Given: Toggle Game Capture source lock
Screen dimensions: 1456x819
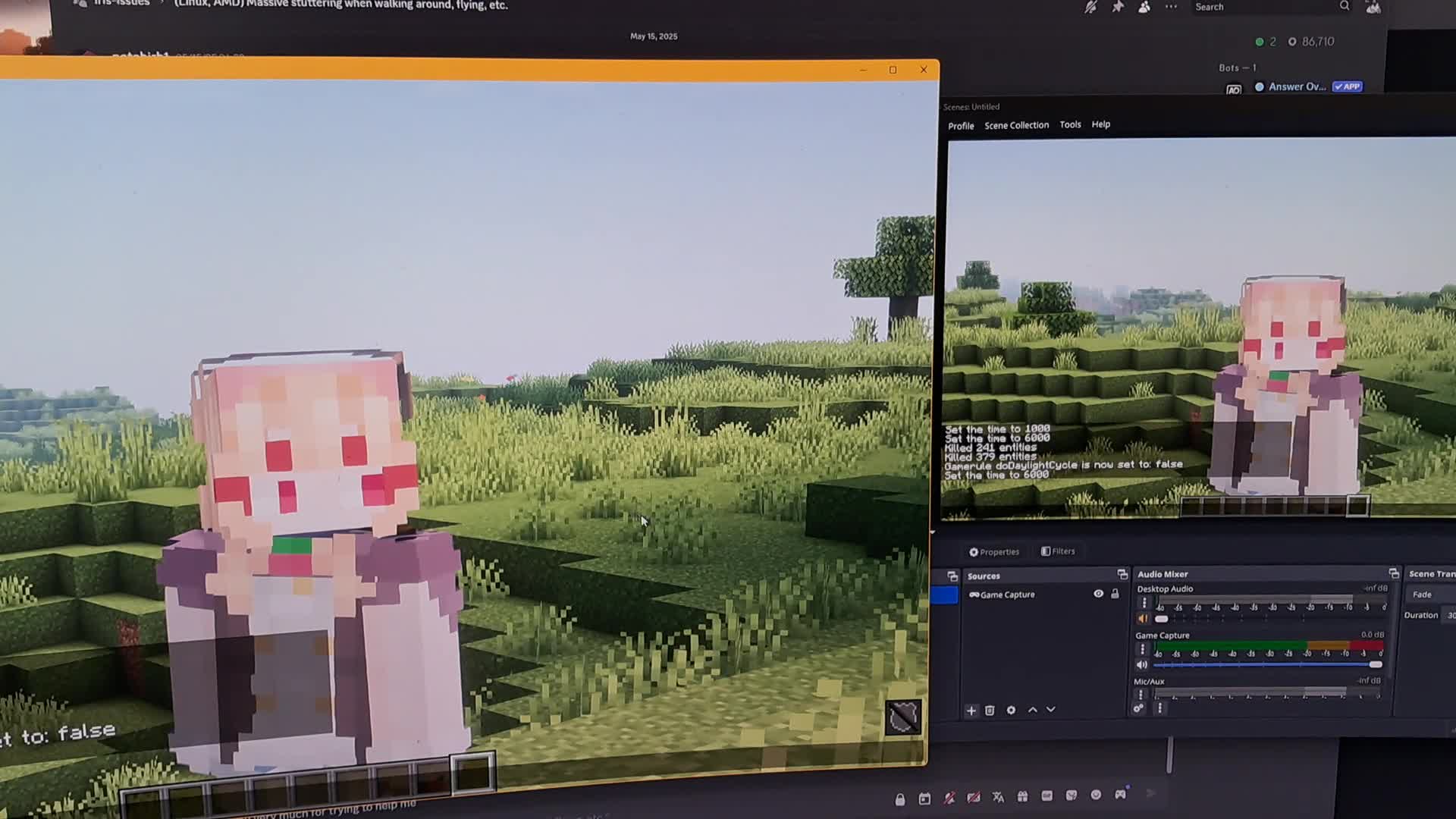Looking at the screenshot, I should tap(1115, 594).
